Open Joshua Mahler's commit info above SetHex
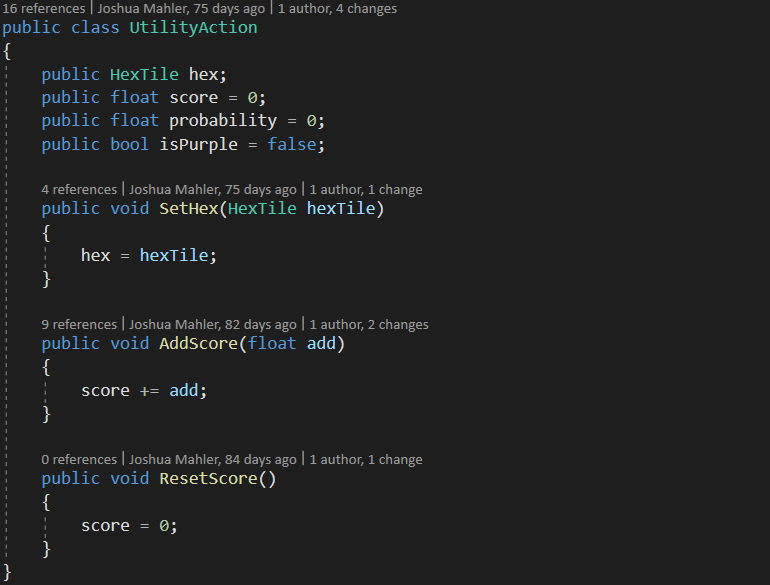This screenshot has width=770, height=585. 213,189
